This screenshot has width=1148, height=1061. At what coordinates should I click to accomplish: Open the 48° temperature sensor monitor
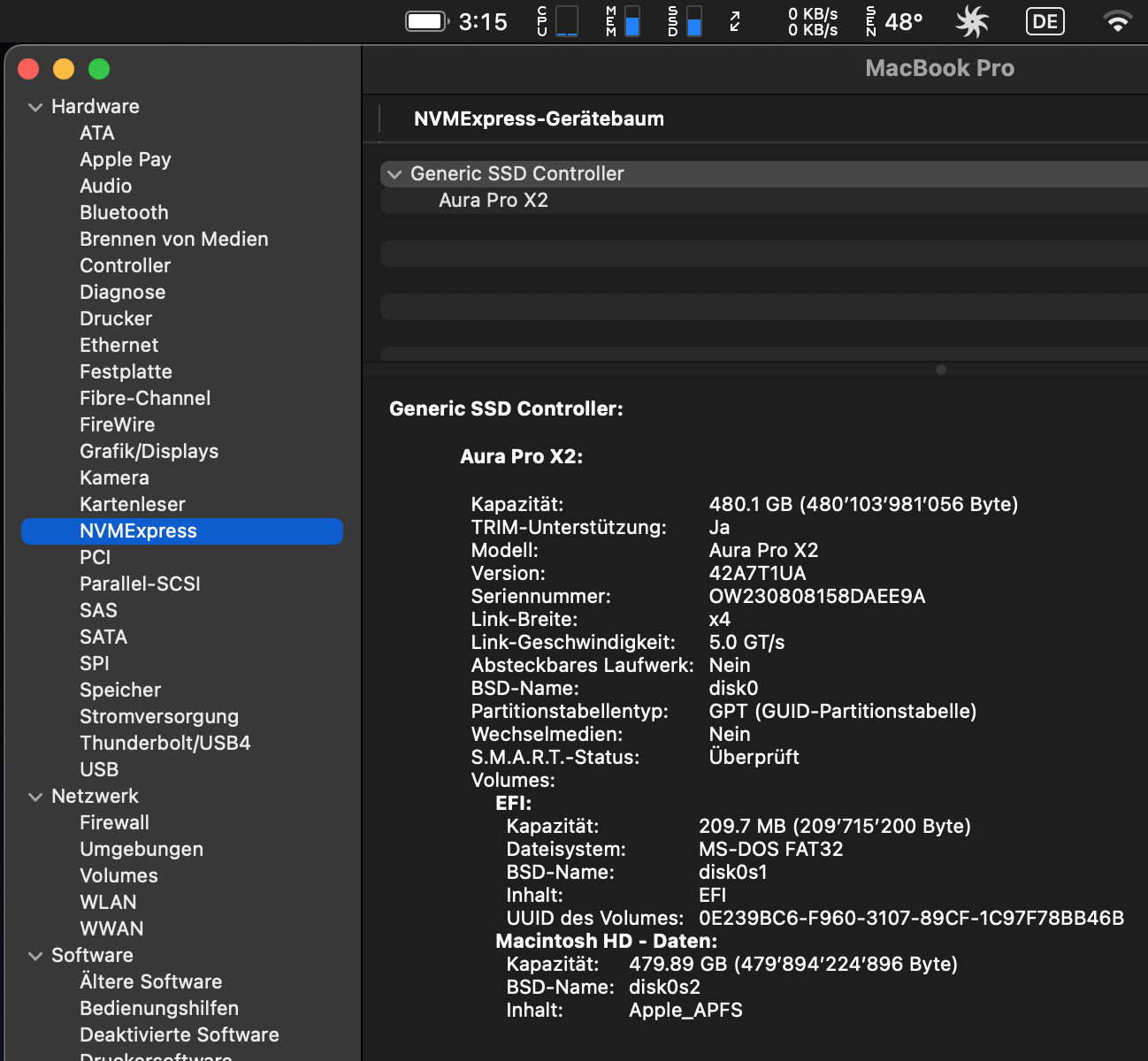pyautogui.click(x=894, y=21)
